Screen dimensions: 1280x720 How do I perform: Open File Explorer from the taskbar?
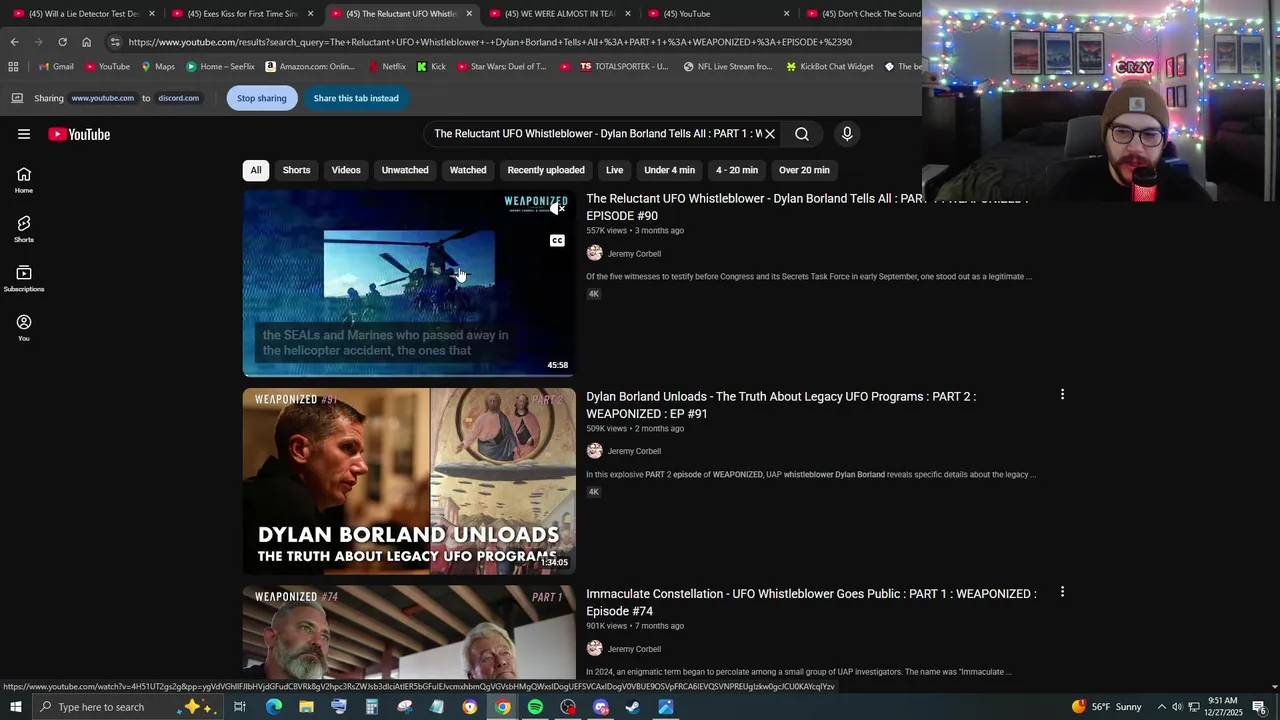pyautogui.click(x=306, y=707)
